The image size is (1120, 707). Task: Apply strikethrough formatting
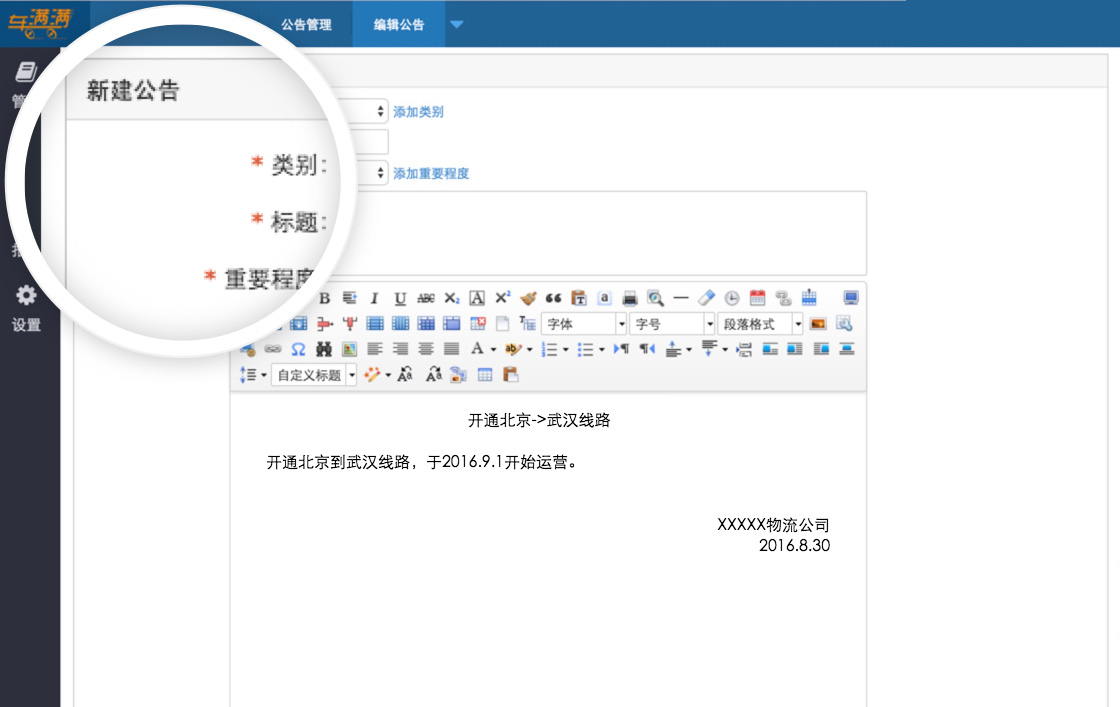pyautogui.click(x=426, y=298)
